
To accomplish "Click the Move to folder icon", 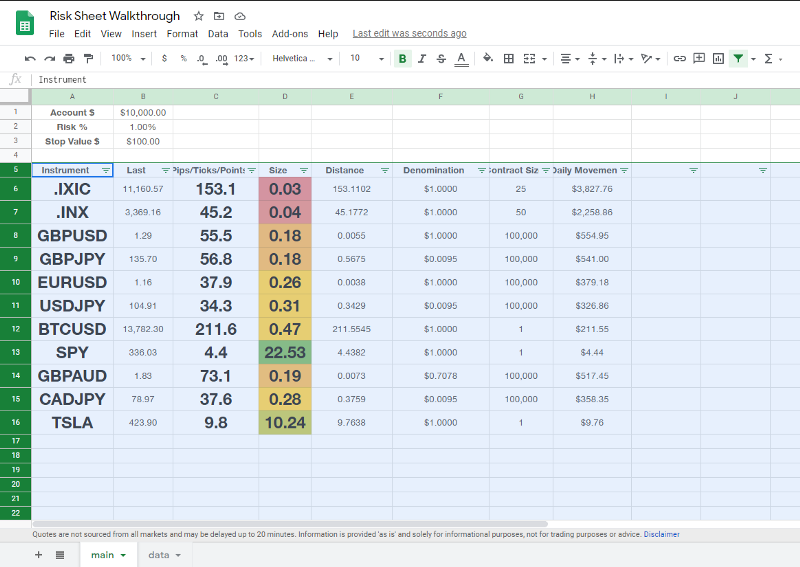I will point(219,16).
